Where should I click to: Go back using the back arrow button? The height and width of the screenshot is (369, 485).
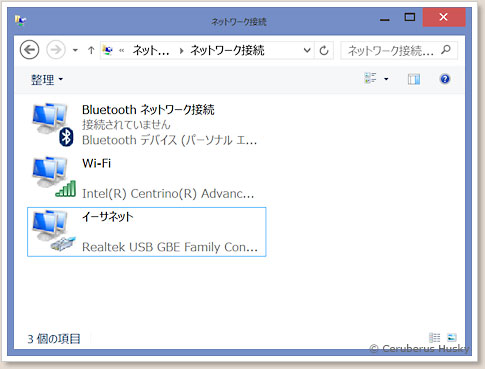click(29, 50)
